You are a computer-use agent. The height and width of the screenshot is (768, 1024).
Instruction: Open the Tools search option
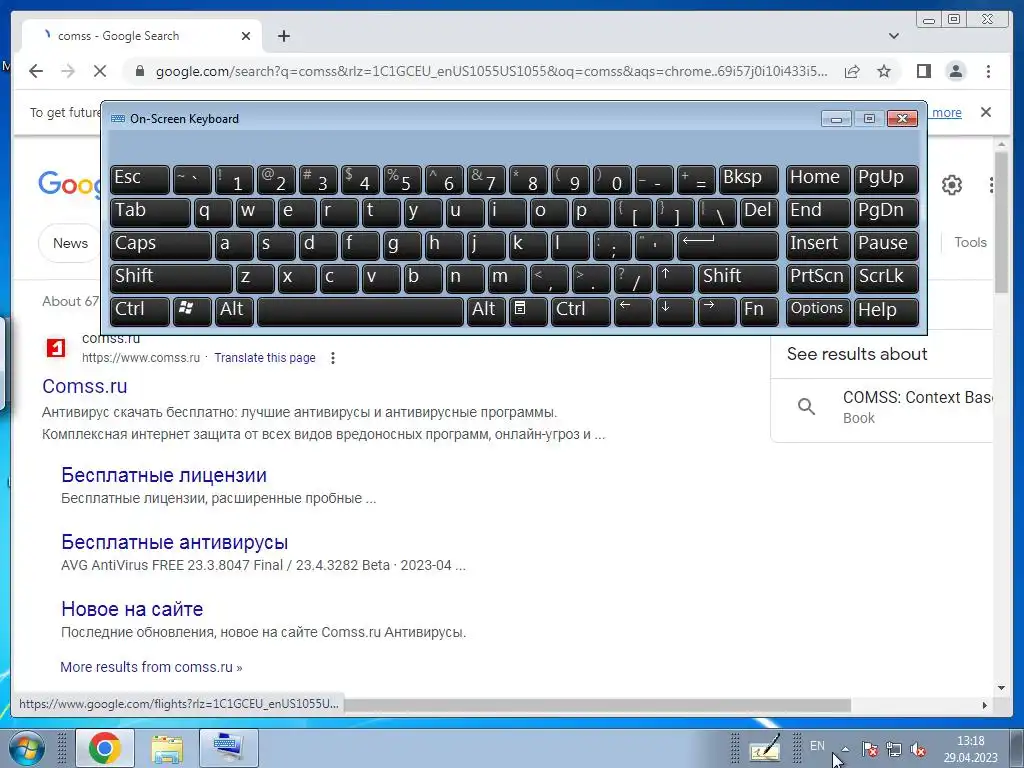tap(970, 242)
